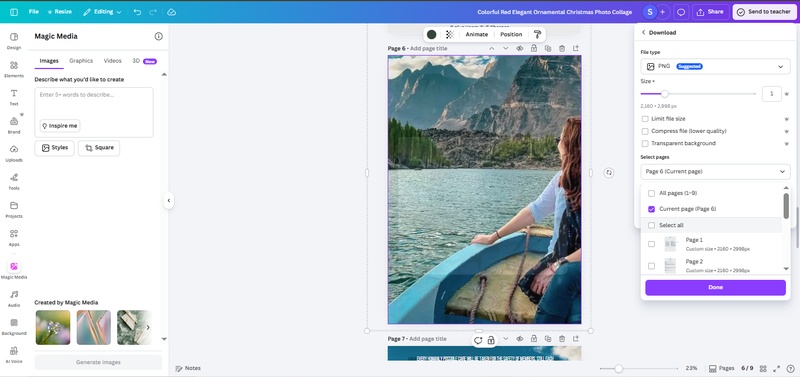Image resolution: width=800 pixels, height=377 pixels.
Task: Collapse the side panel with the arrow
Action: [169, 200]
